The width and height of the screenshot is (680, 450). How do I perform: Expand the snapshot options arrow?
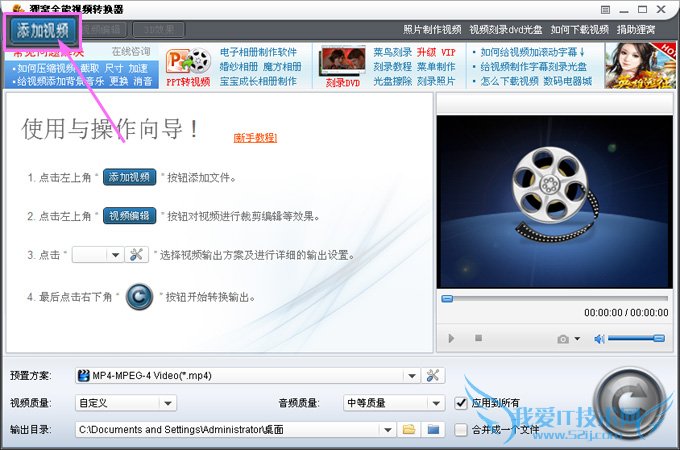(577, 339)
